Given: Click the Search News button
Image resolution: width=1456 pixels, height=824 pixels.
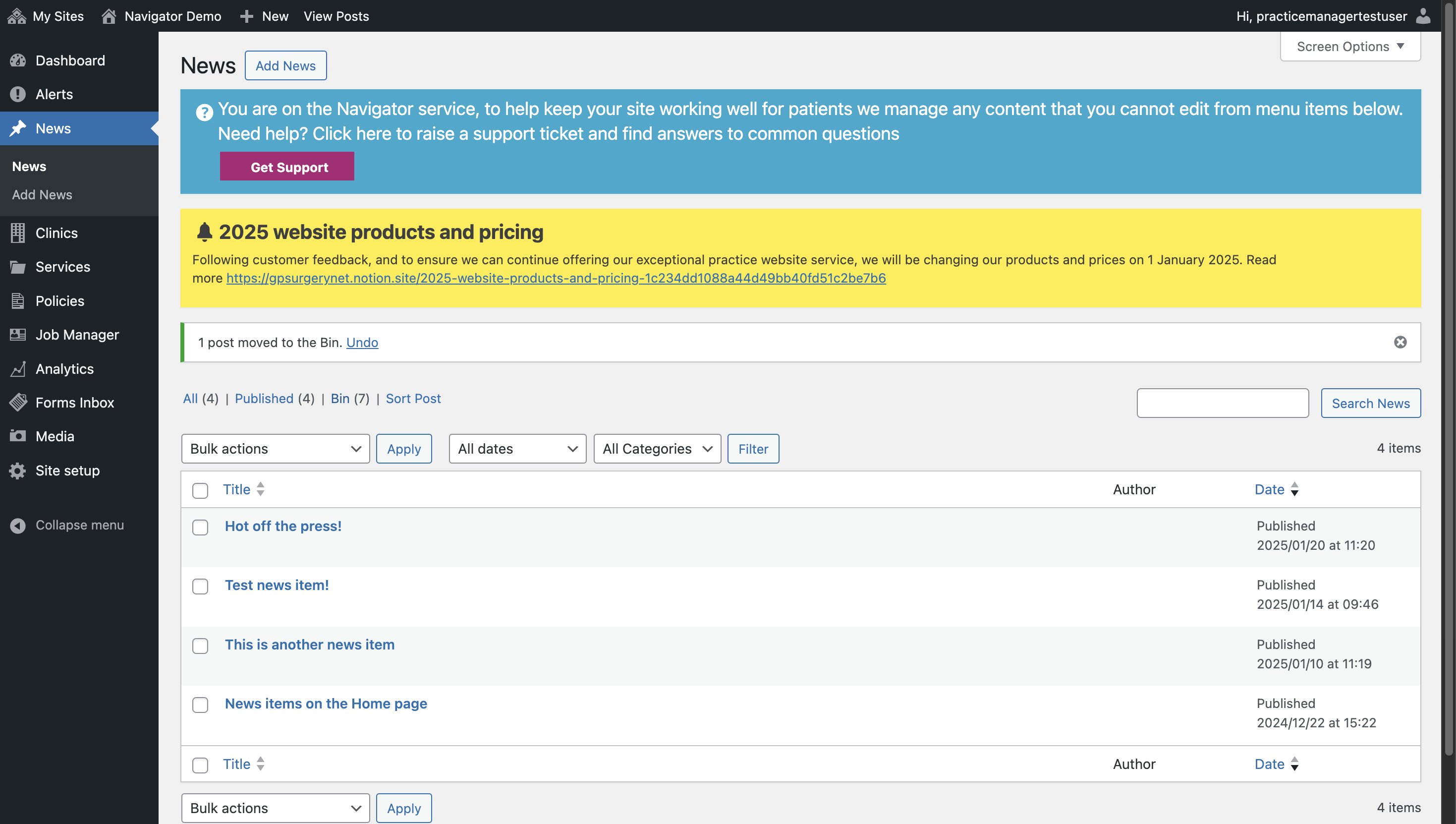Looking at the screenshot, I should (1371, 403).
